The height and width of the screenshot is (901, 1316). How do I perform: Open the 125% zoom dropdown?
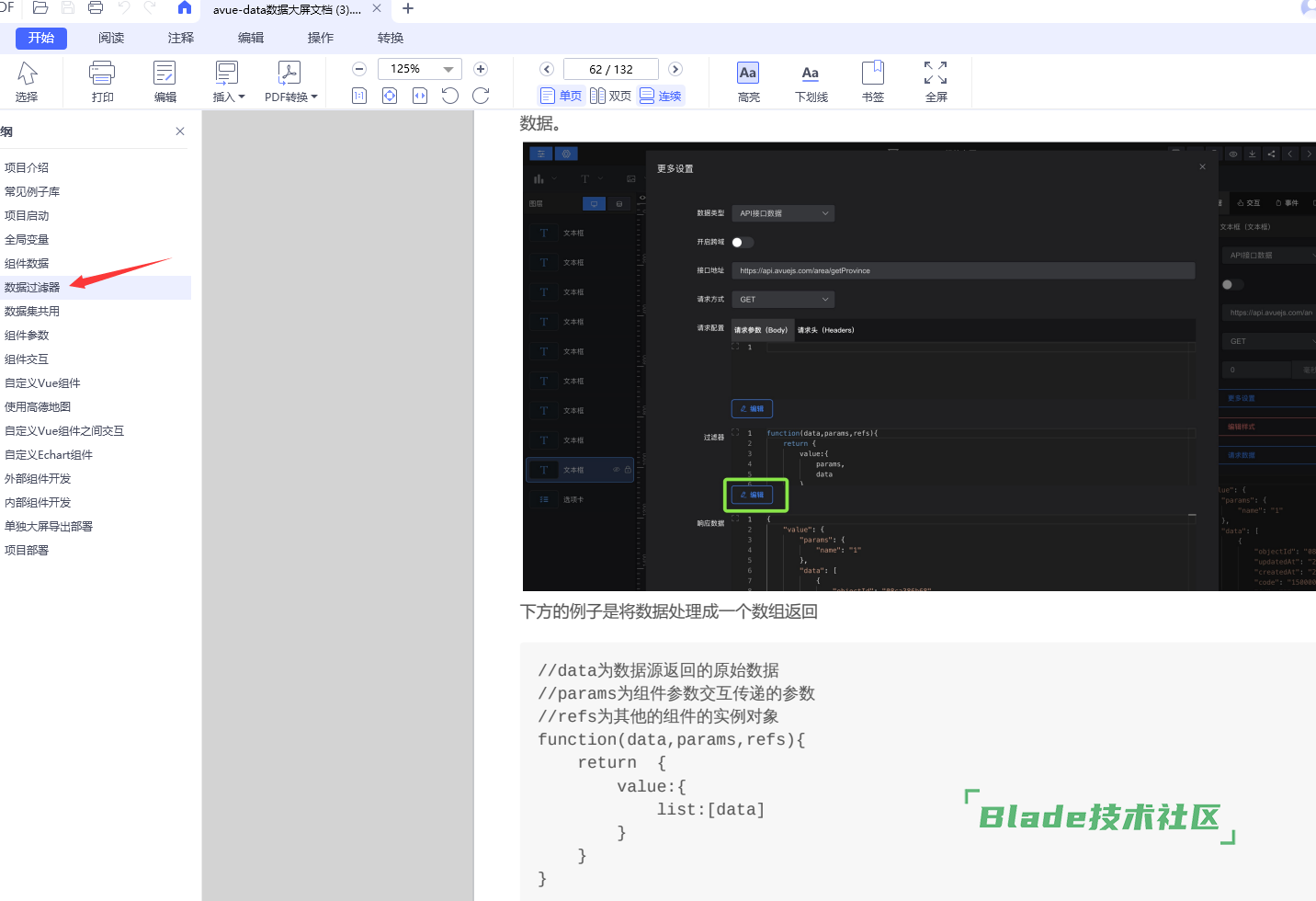coord(448,69)
